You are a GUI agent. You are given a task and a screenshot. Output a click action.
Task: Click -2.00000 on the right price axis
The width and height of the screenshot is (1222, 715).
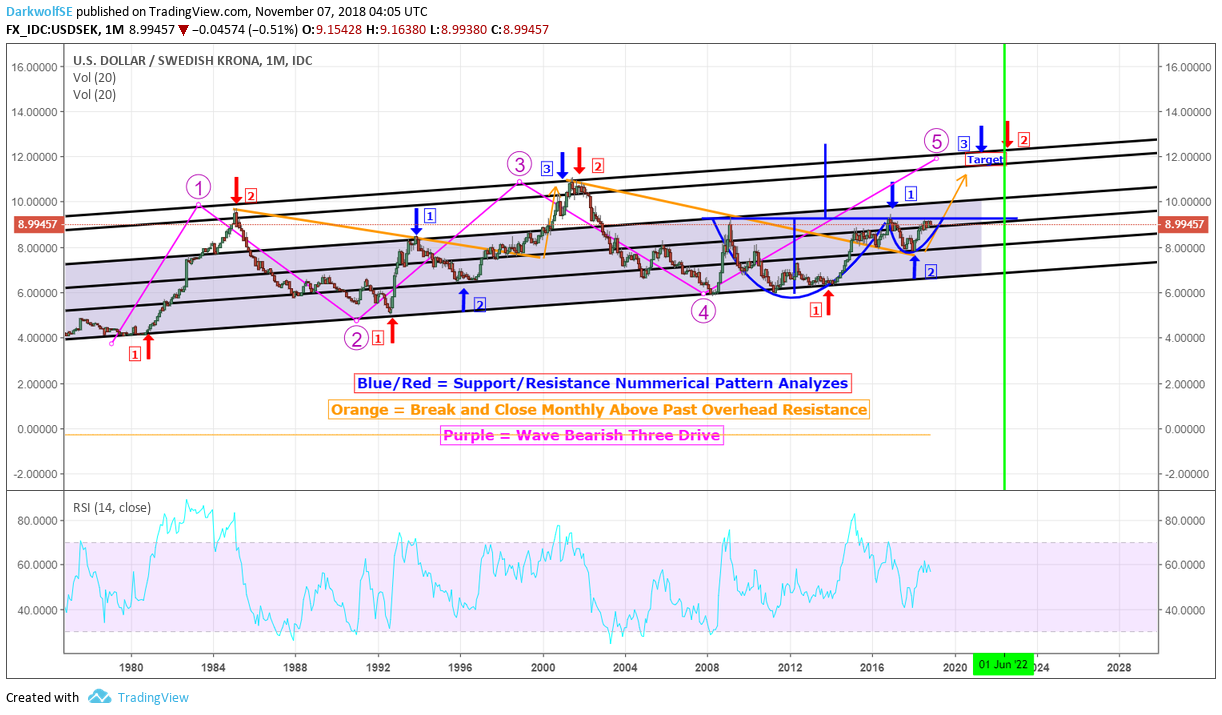click(1187, 474)
